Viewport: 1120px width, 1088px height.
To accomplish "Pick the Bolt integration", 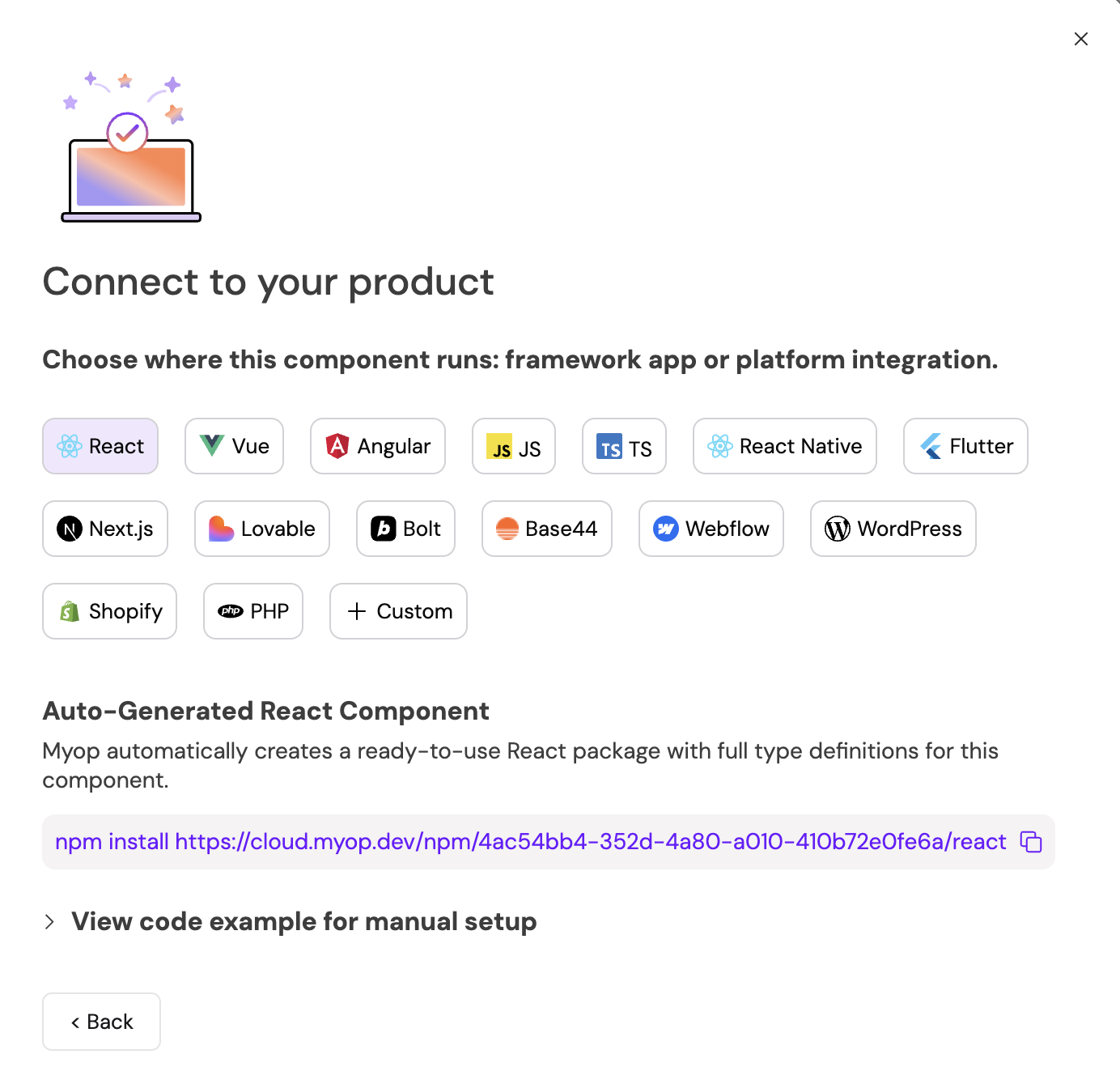I will tap(405, 529).
